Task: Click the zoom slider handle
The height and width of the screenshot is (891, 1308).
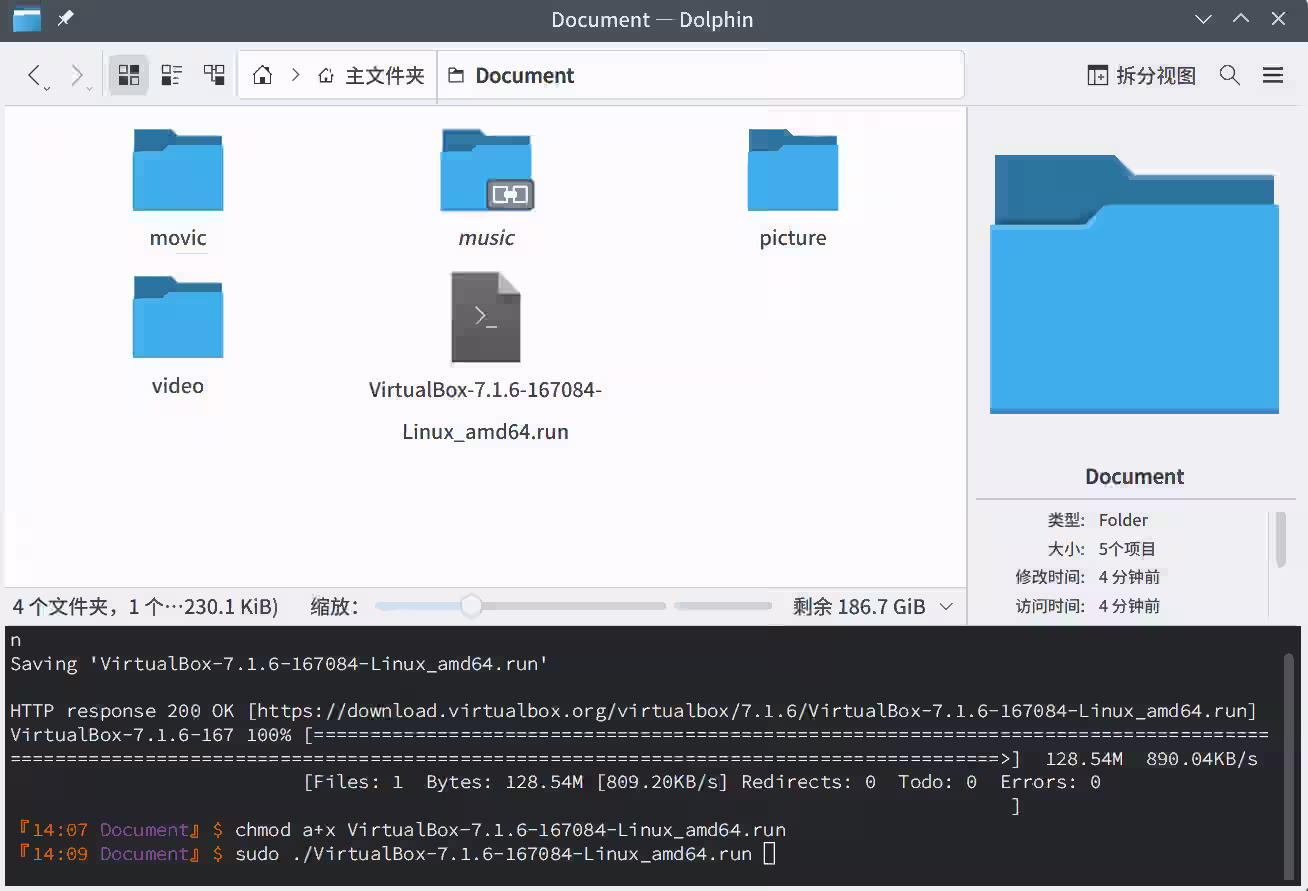Action: (471, 606)
